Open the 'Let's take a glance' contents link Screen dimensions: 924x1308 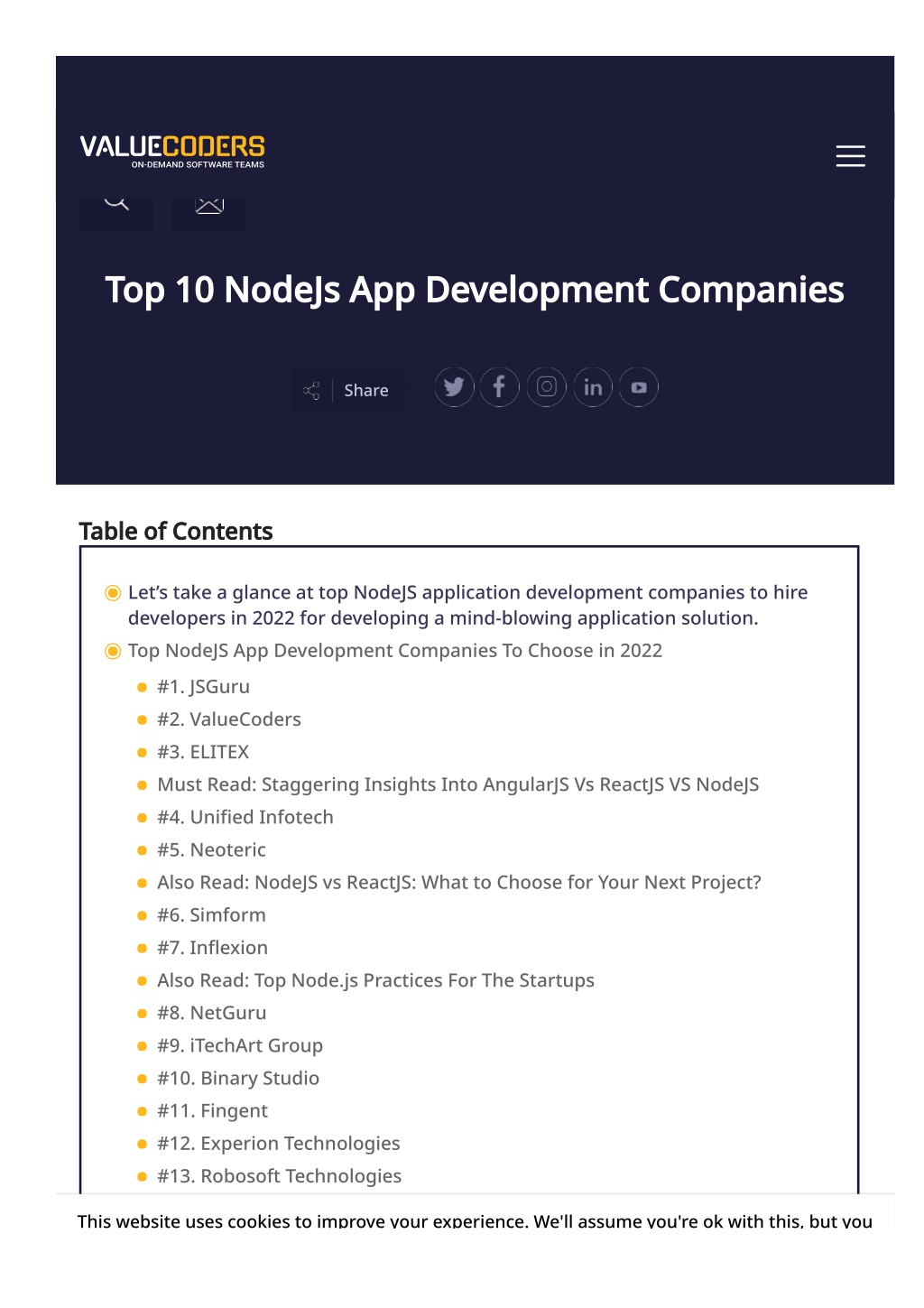(x=467, y=605)
